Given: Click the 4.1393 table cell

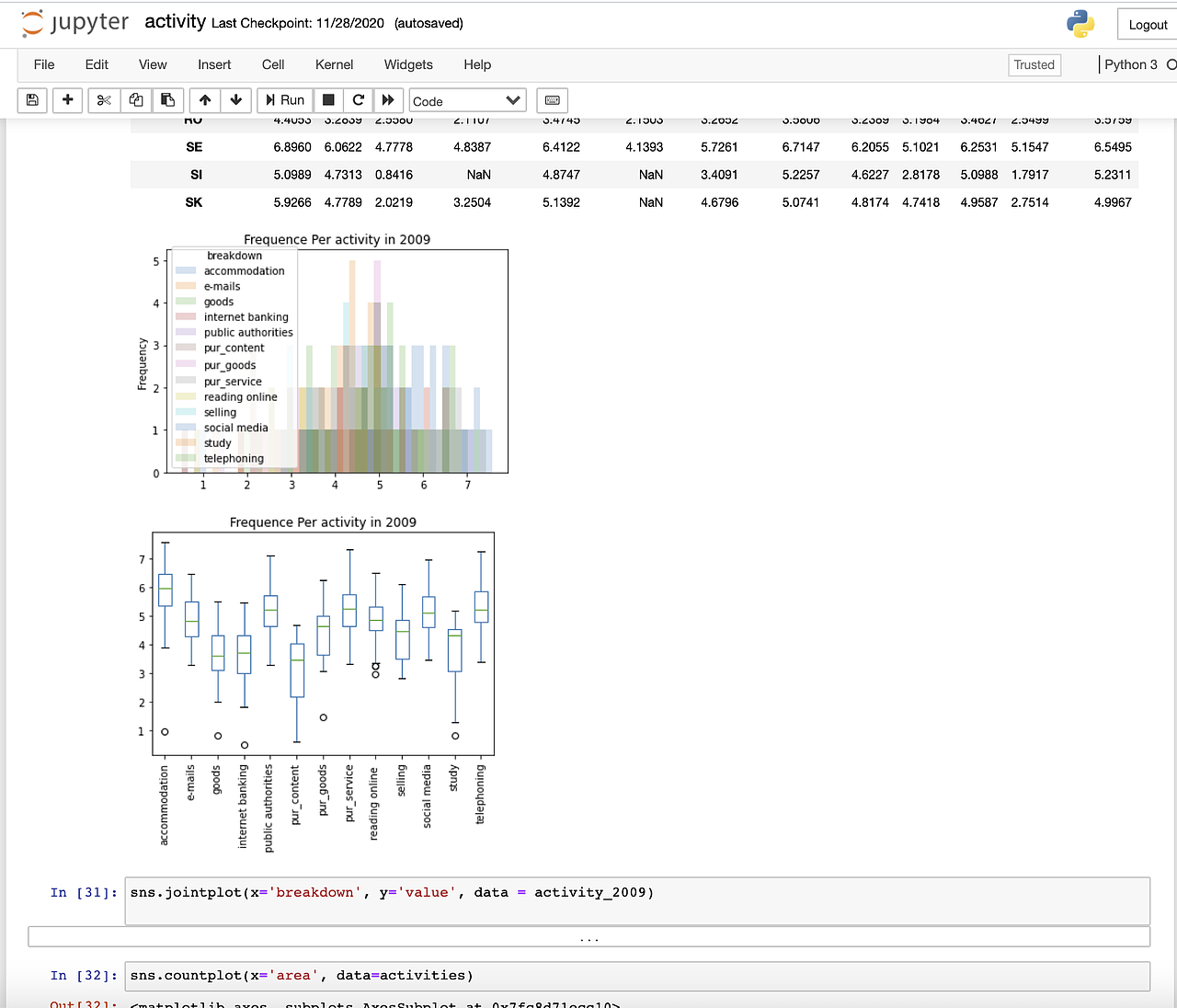Looking at the screenshot, I should tap(645, 147).
